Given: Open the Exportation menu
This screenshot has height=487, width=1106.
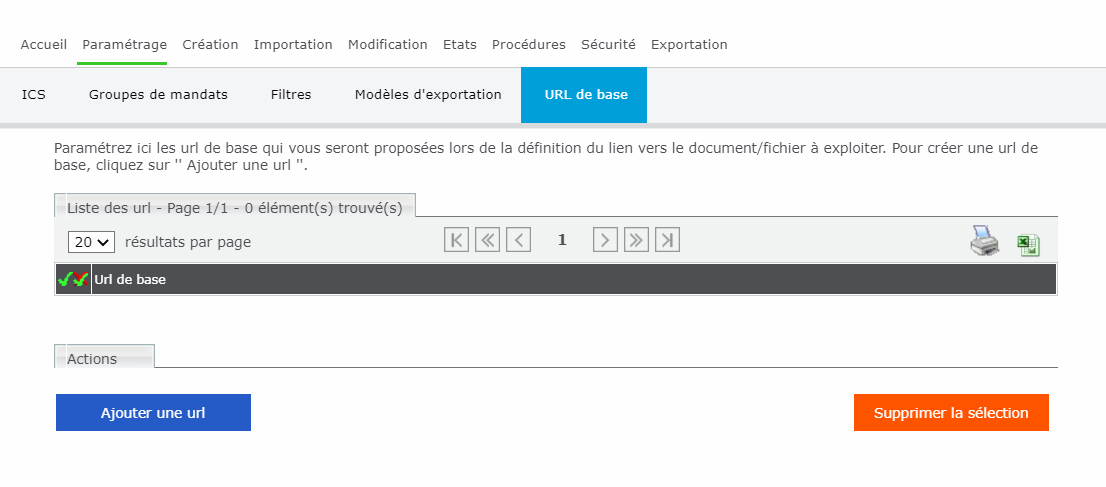Looking at the screenshot, I should [x=689, y=44].
